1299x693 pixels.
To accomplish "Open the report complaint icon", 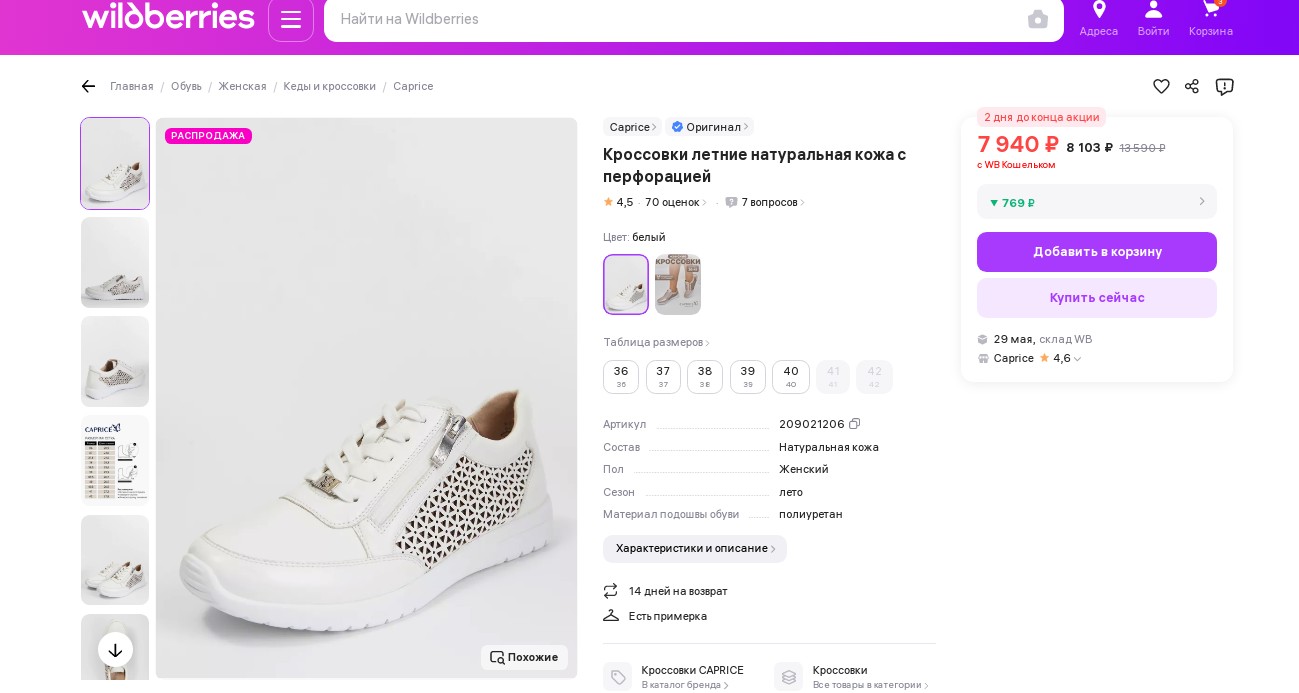I will pyautogui.click(x=1224, y=86).
